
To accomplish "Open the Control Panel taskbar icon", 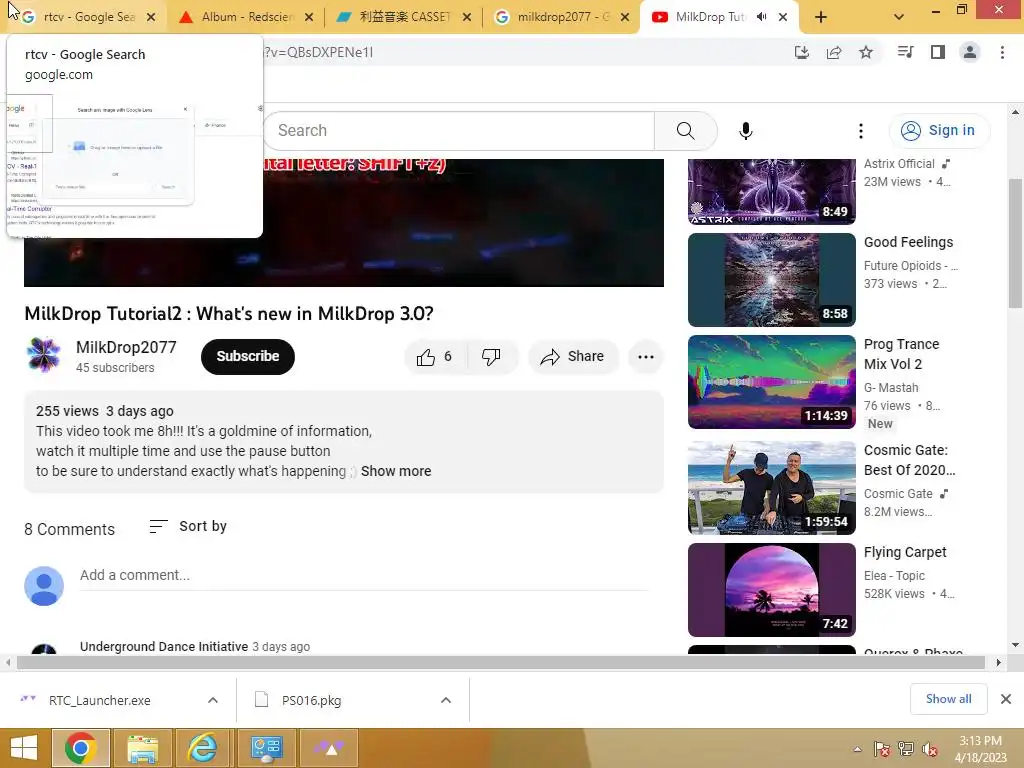I will click(266, 748).
